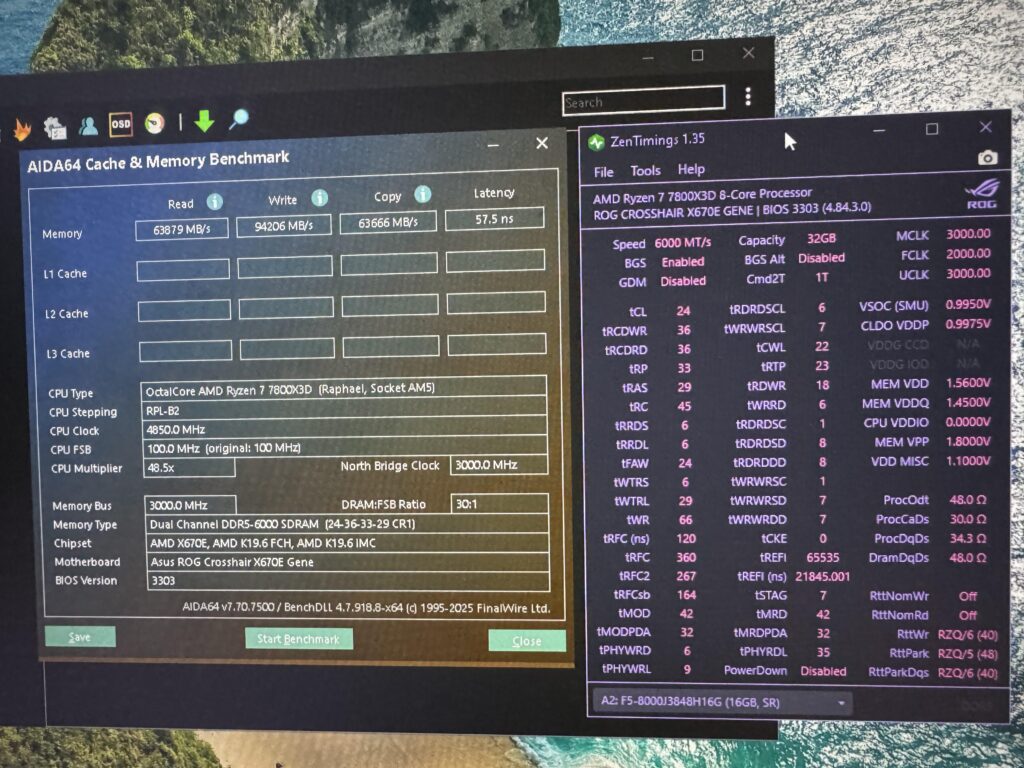Click the AMD Ryzen 7 7800X3D processor title
This screenshot has height=768, width=1024.
click(702, 195)
